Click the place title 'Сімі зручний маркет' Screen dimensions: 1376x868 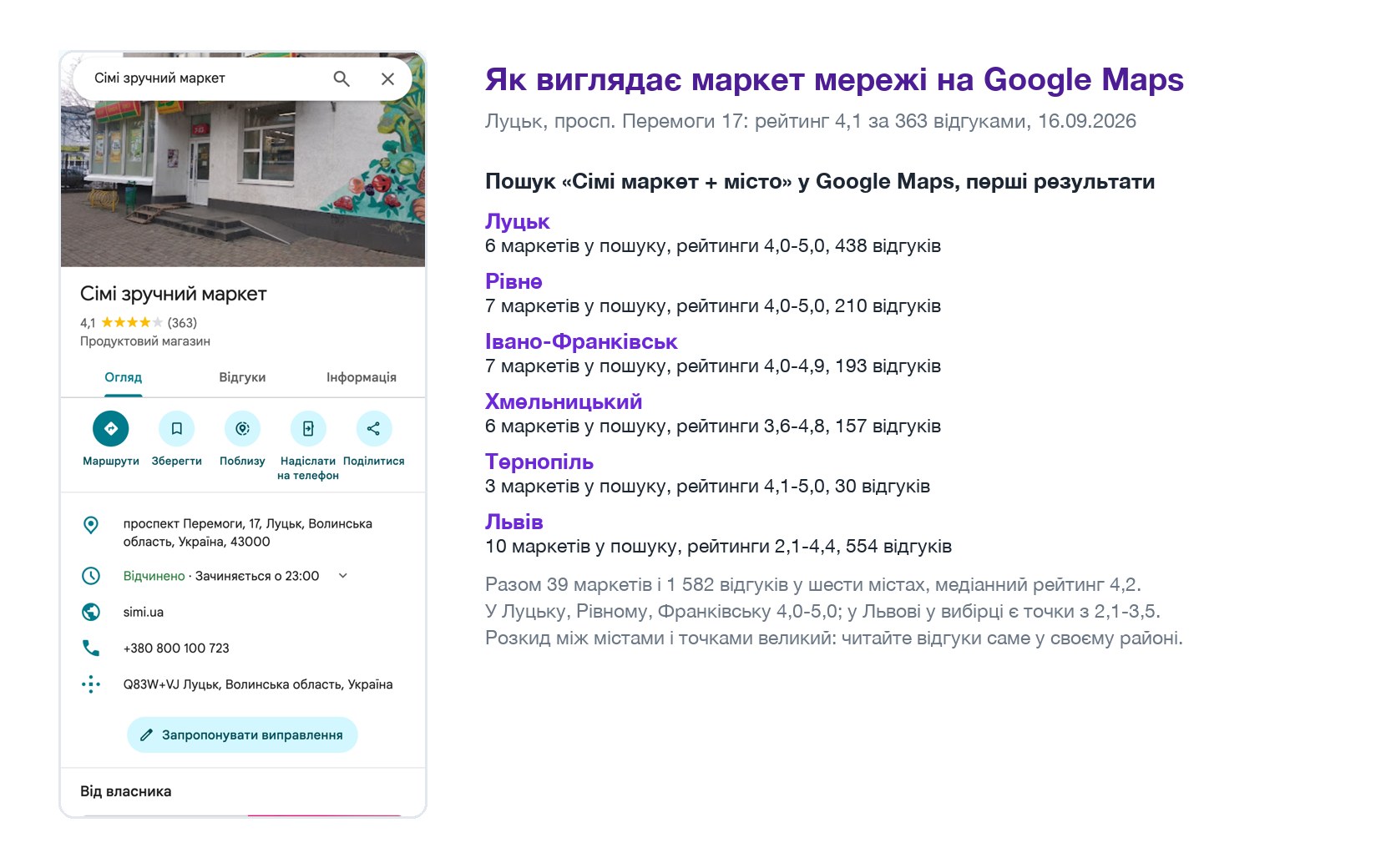point(174,294)
